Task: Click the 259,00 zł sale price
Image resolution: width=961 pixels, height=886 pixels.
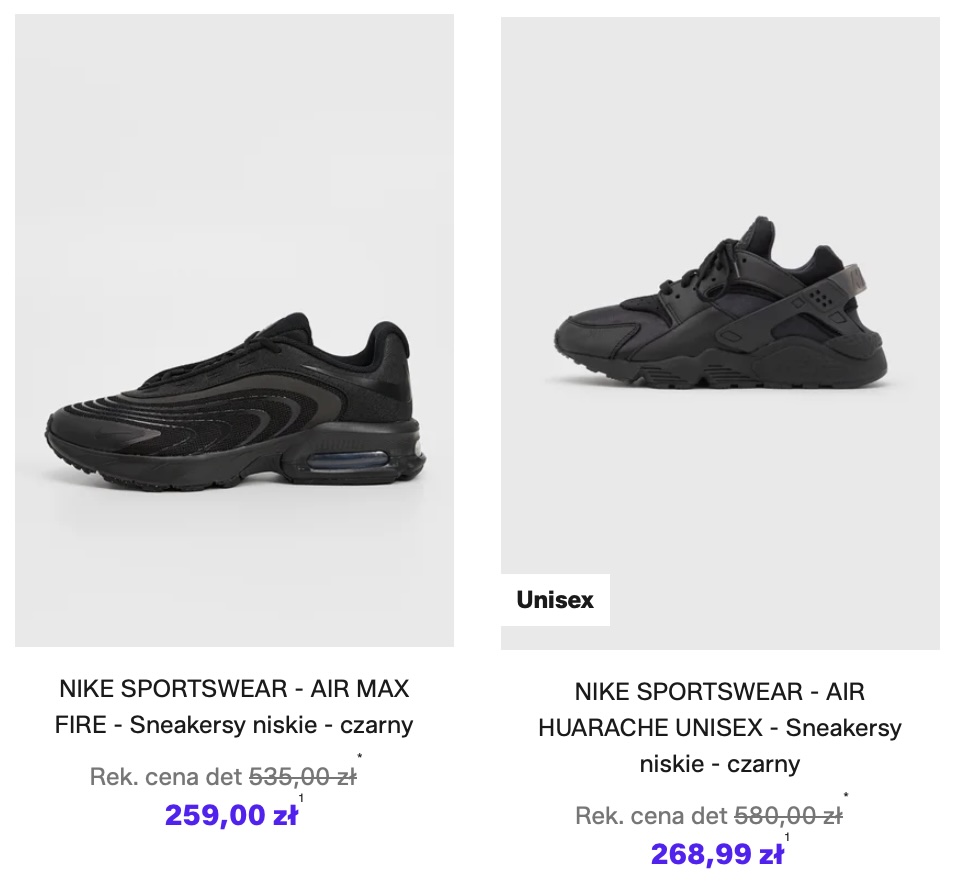Action: (x=231, y=815)
